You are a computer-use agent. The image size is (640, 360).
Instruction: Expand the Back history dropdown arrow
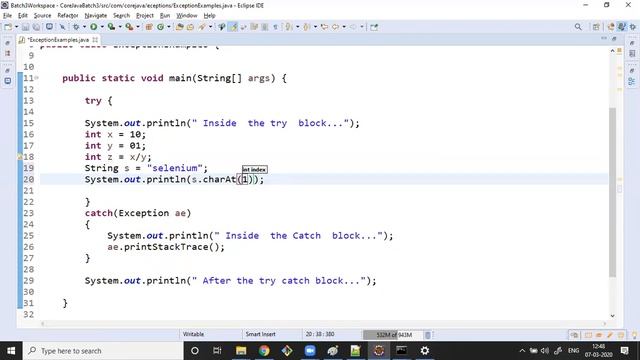344,27
